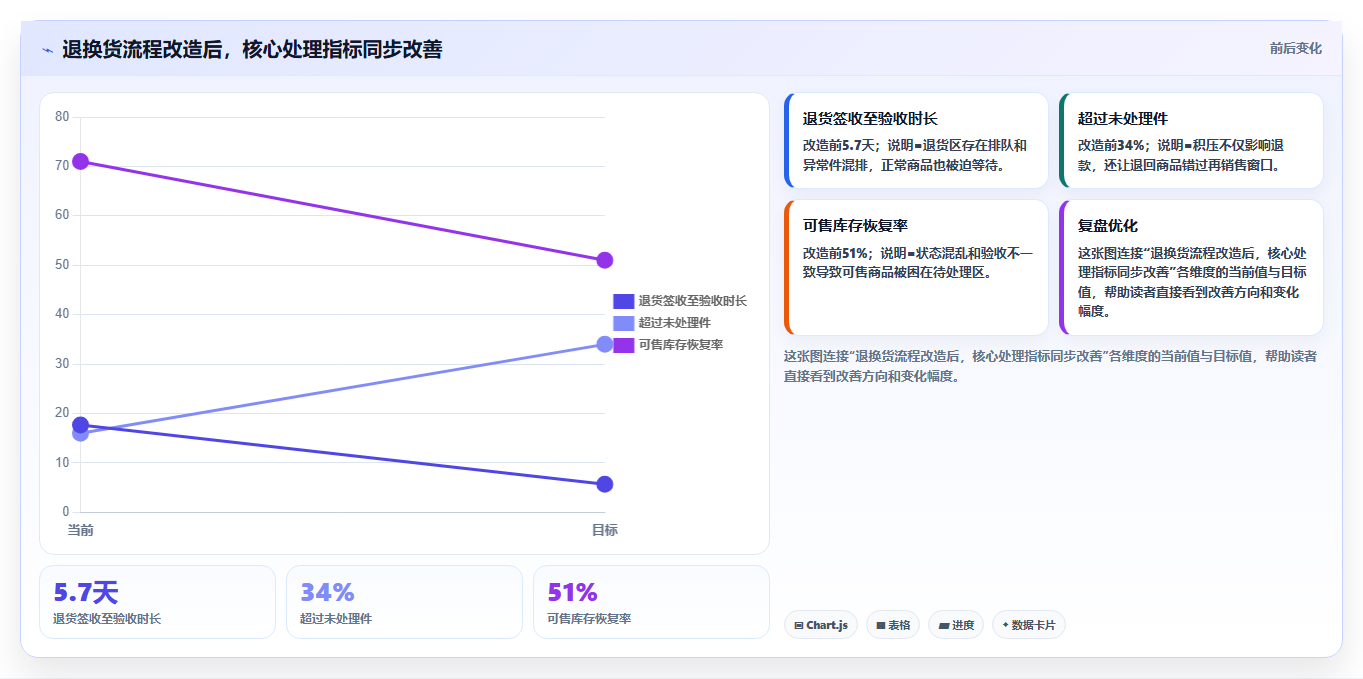Click the 超过未处理件 legend label
Viewport: 1363px width, 679px height.
coord(674,323)
